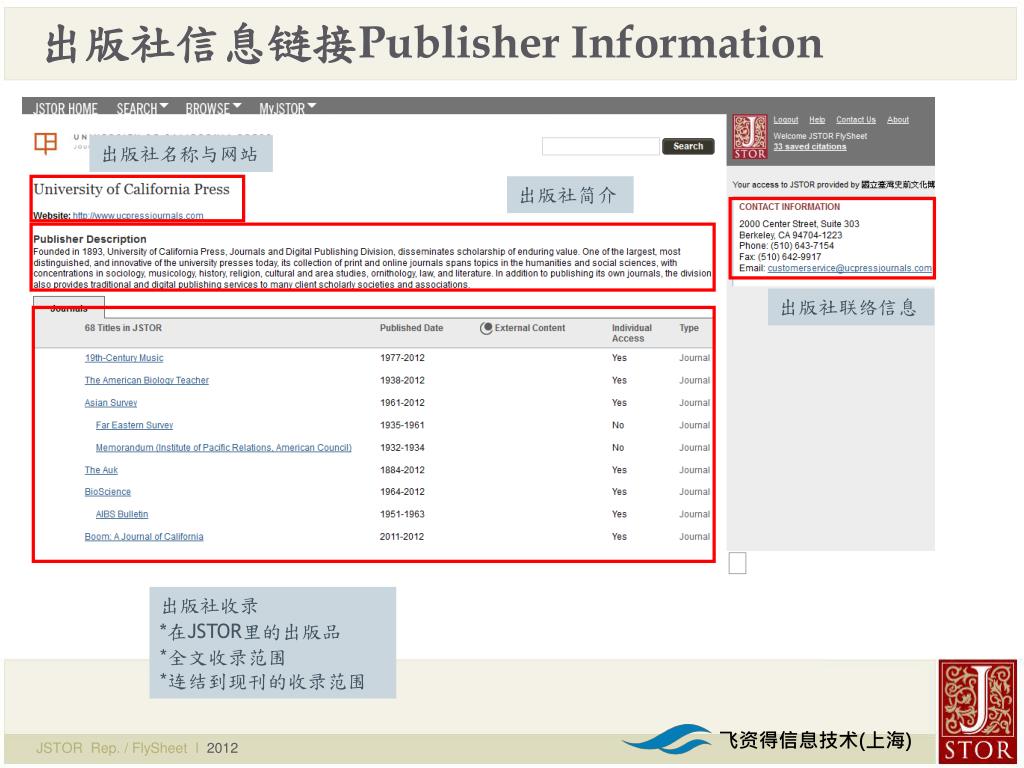Open the Help link

[x=817, y=120]
